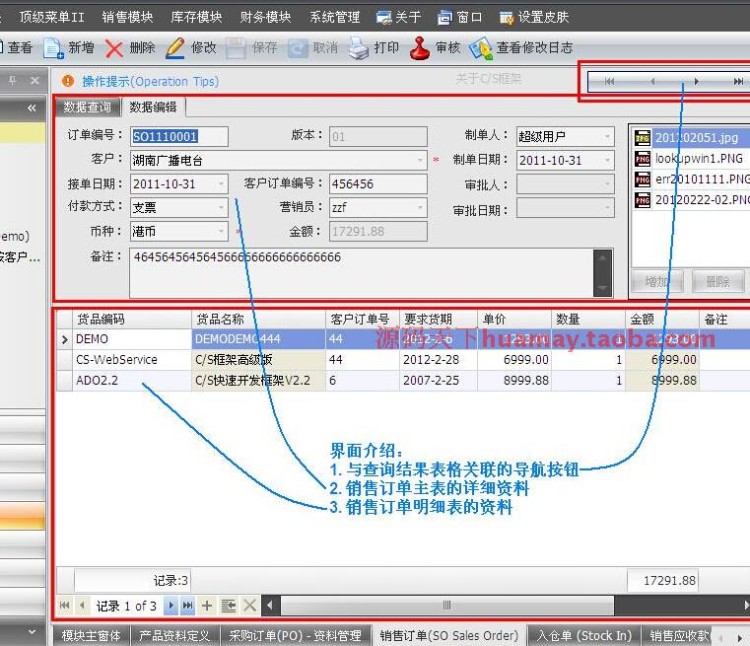
Task: Click the 审核 (Approve) stamp icon
Action: tap(421, 48)
